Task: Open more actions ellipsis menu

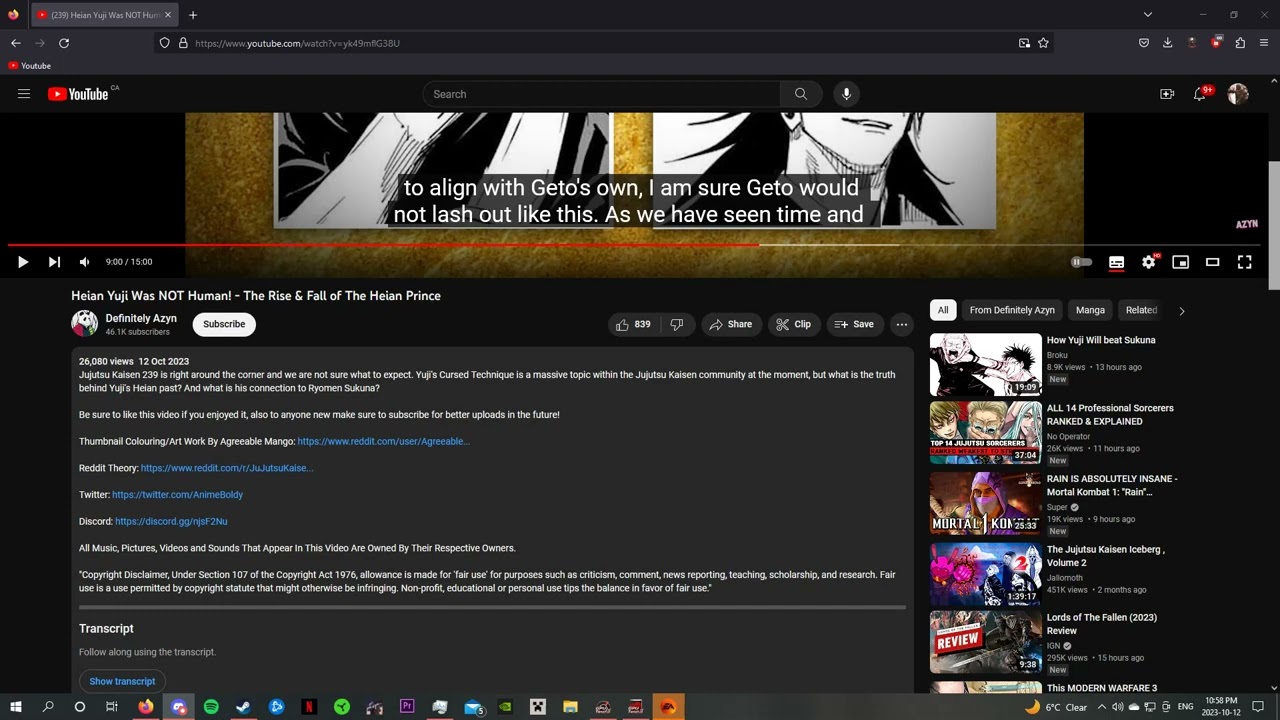Action: pyautogui.click(x=902, y=324)
